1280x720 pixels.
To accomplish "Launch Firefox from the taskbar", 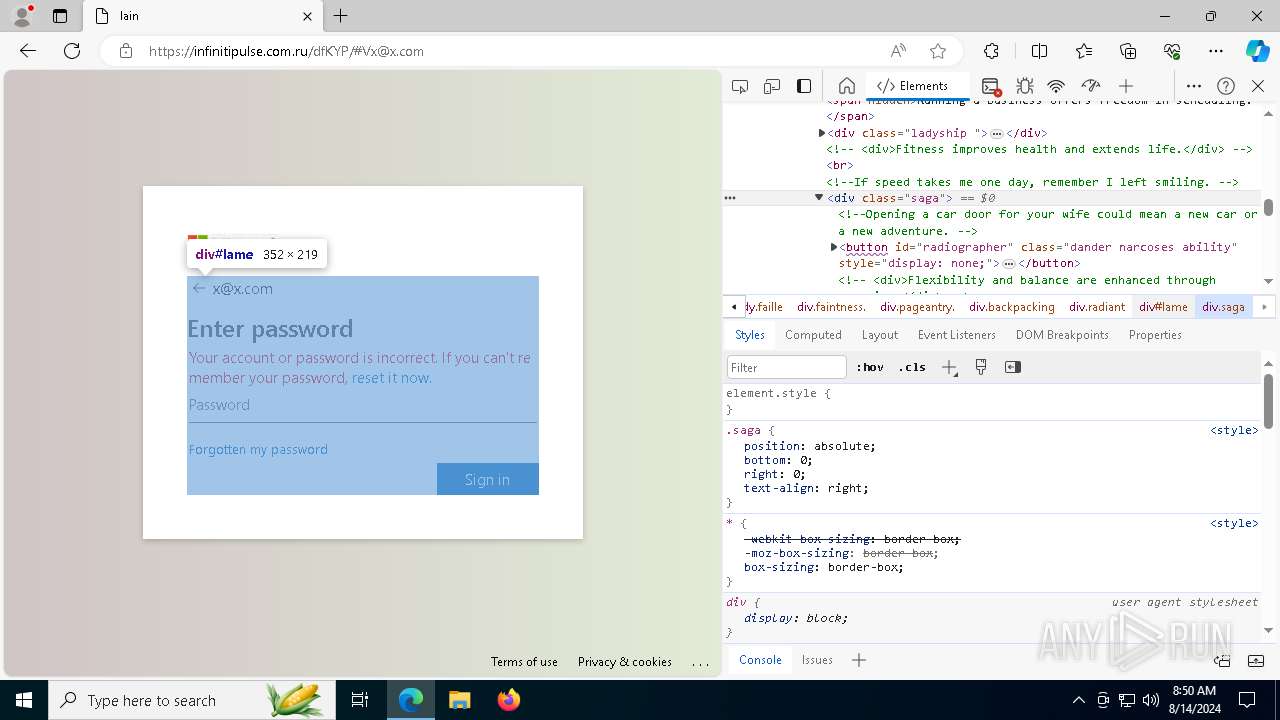I will pyautogui.click(x=508, y=700).
